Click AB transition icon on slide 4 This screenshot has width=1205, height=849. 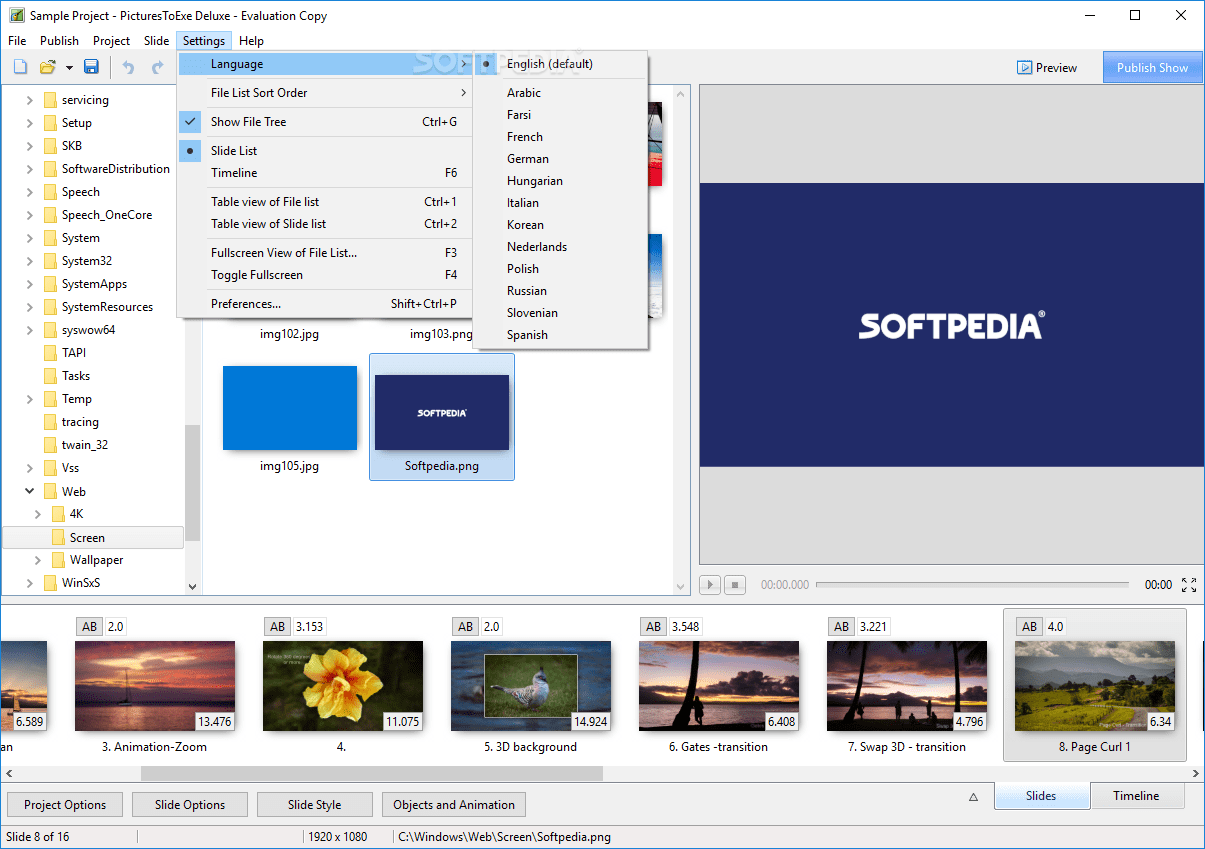click(x=278, y=626)
